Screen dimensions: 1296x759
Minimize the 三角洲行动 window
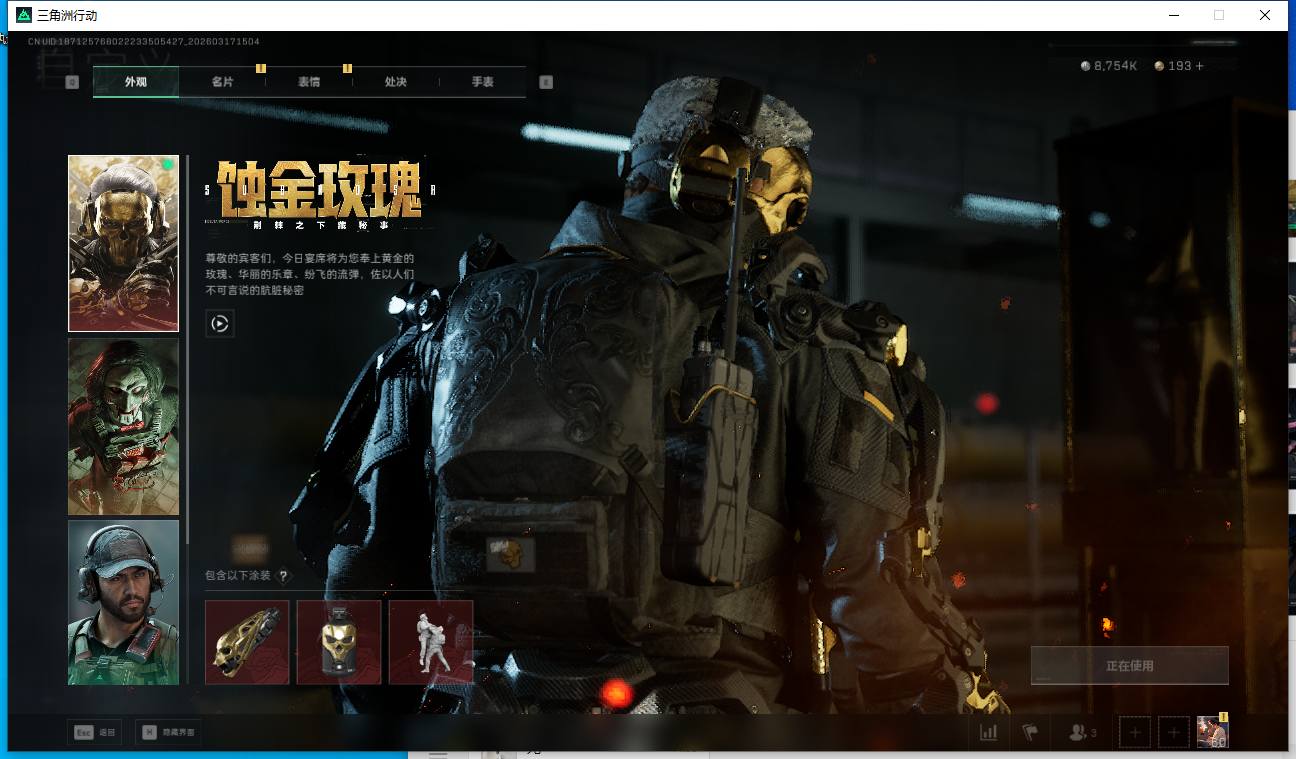(x=1173, y=15)
